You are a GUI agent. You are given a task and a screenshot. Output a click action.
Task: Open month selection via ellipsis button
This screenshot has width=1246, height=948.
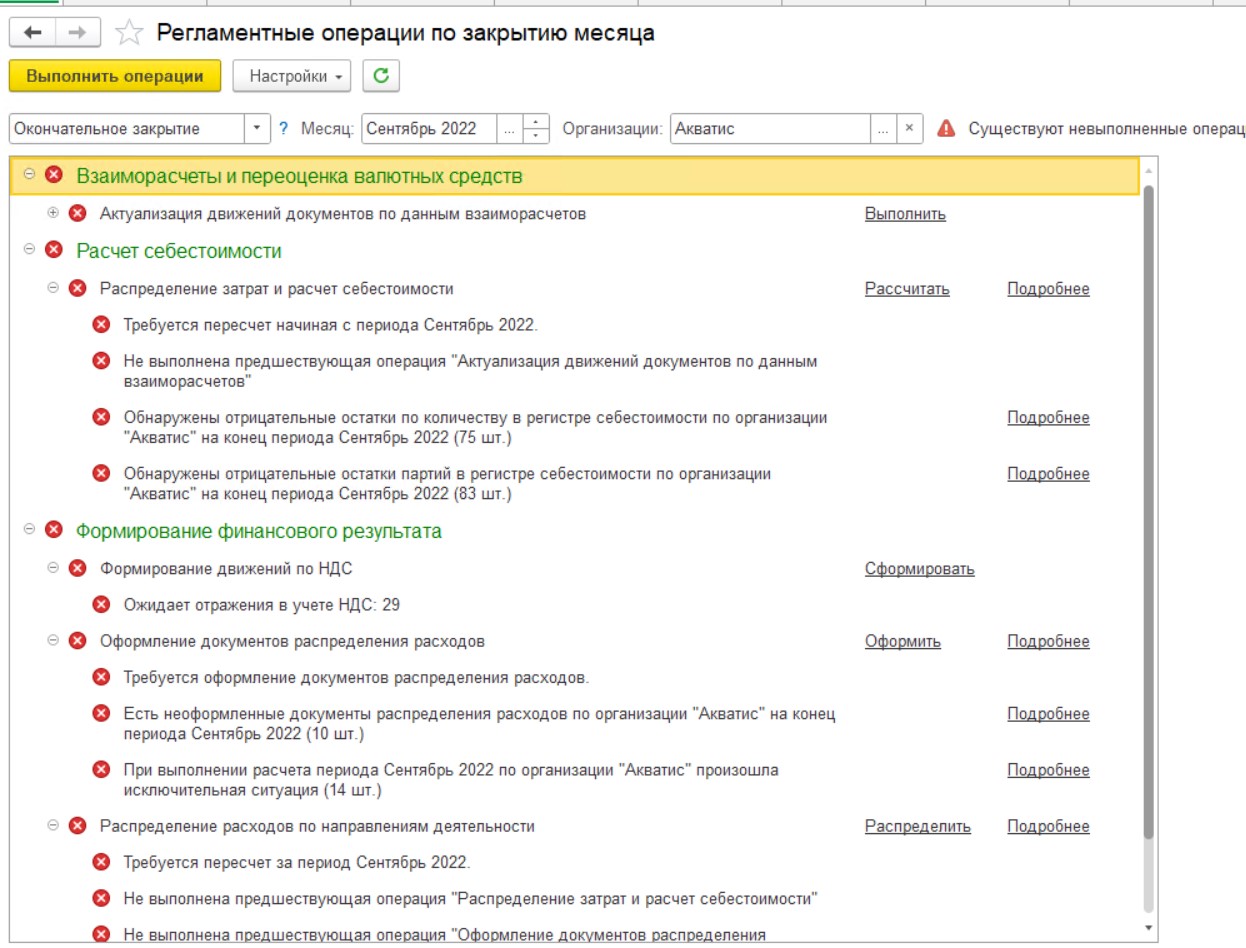pyautogui.click(x=510, y=129)
